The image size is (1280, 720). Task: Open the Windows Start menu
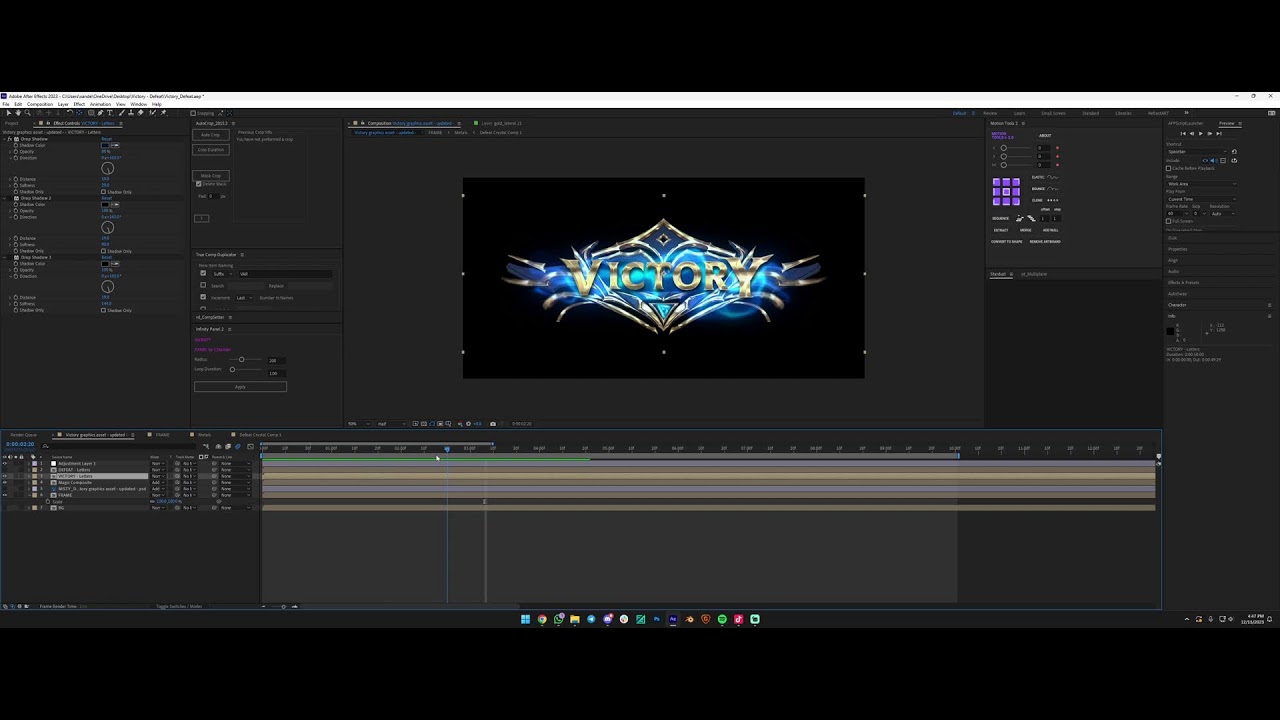(x=525, y=619)
